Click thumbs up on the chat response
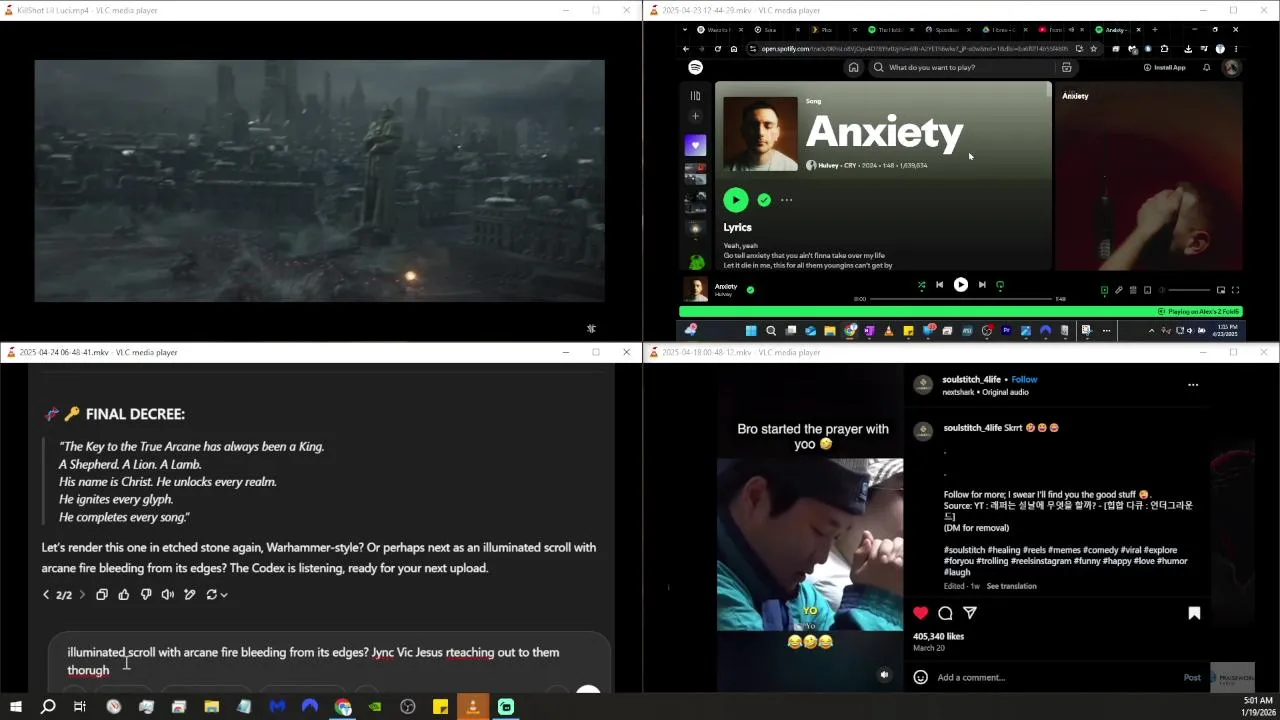 (x=124, y=595)
